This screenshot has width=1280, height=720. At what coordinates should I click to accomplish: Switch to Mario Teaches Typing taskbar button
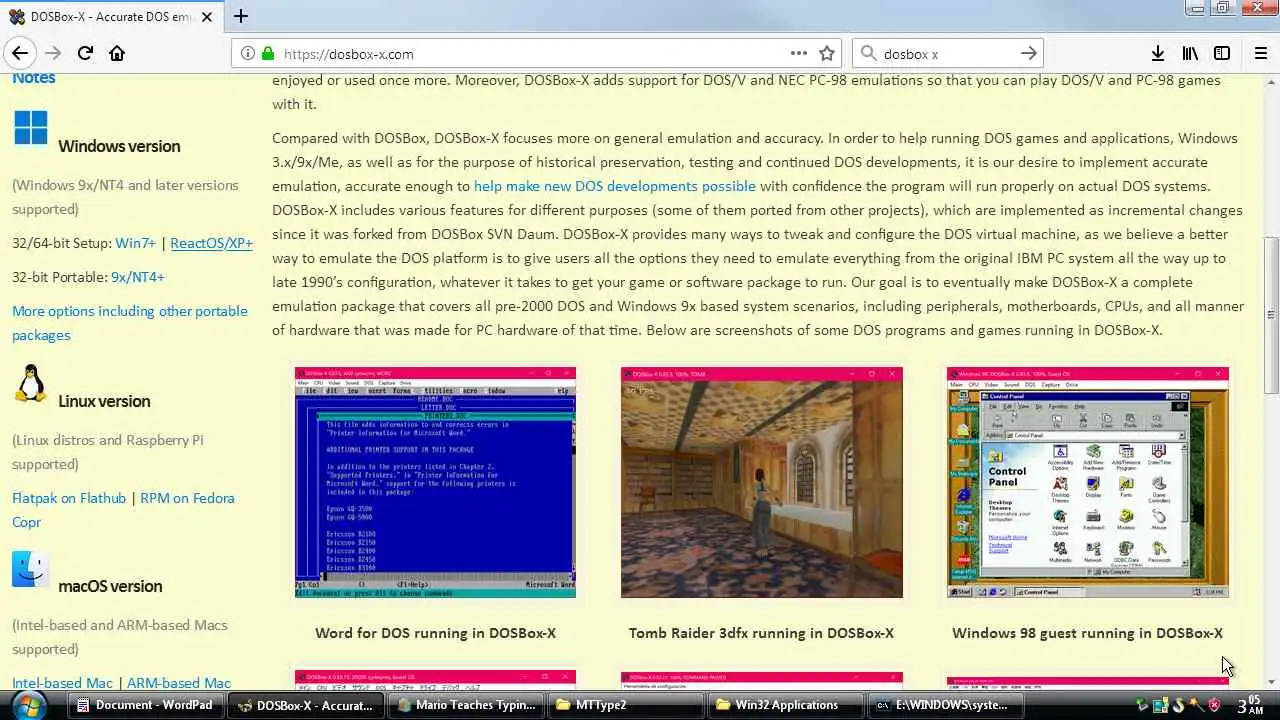(x=466, y=705)
